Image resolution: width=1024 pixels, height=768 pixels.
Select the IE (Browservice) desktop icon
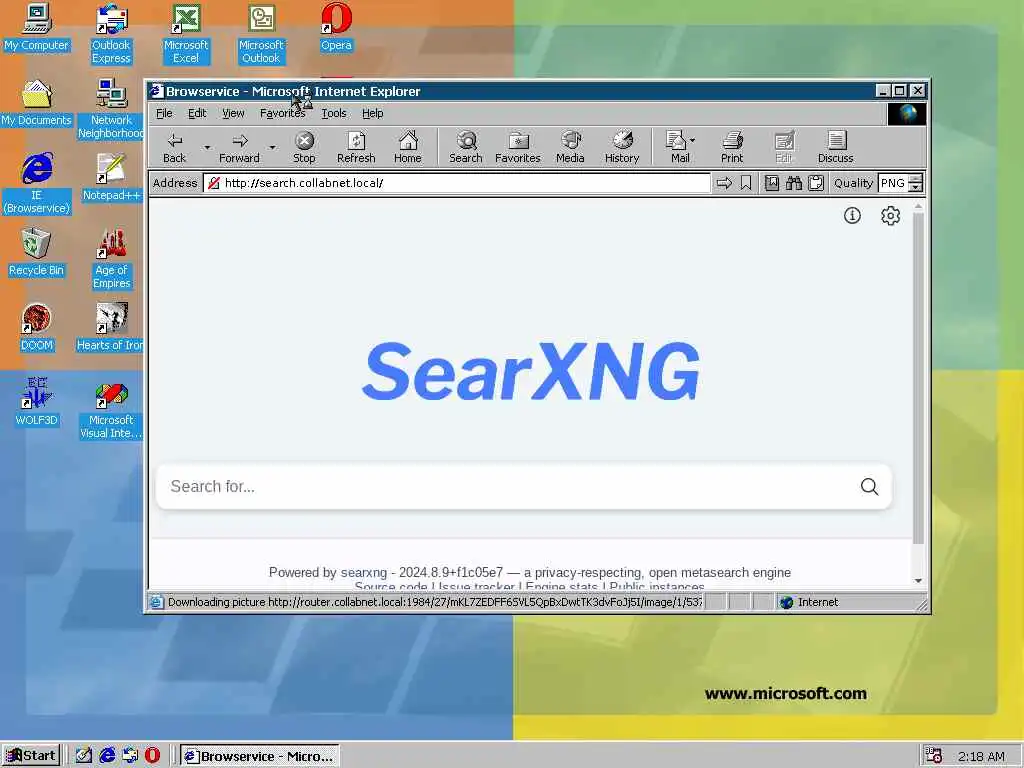pos(37,184)
